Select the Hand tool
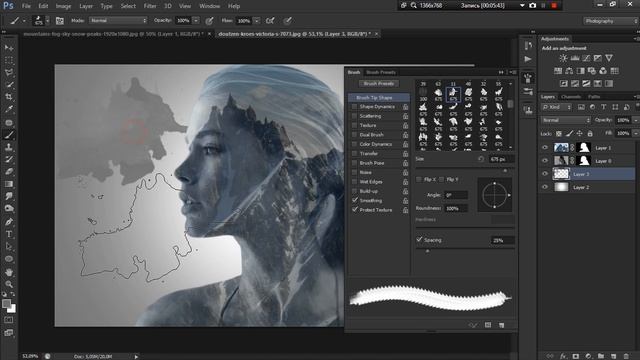Screen dimensions: 640x360 (x=9, y=272)
